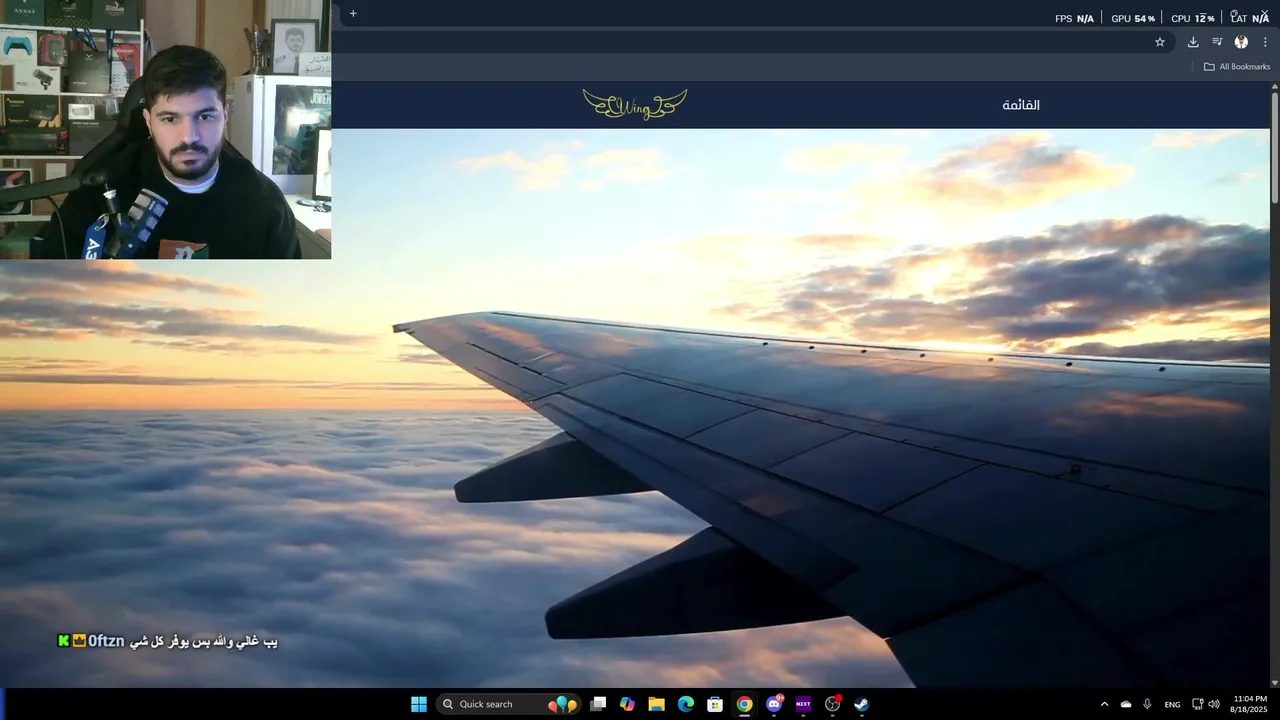This screenshot has height=720, width=1280.
Task: Open Discord from the taskbar
Action: [x=774, y=704]
